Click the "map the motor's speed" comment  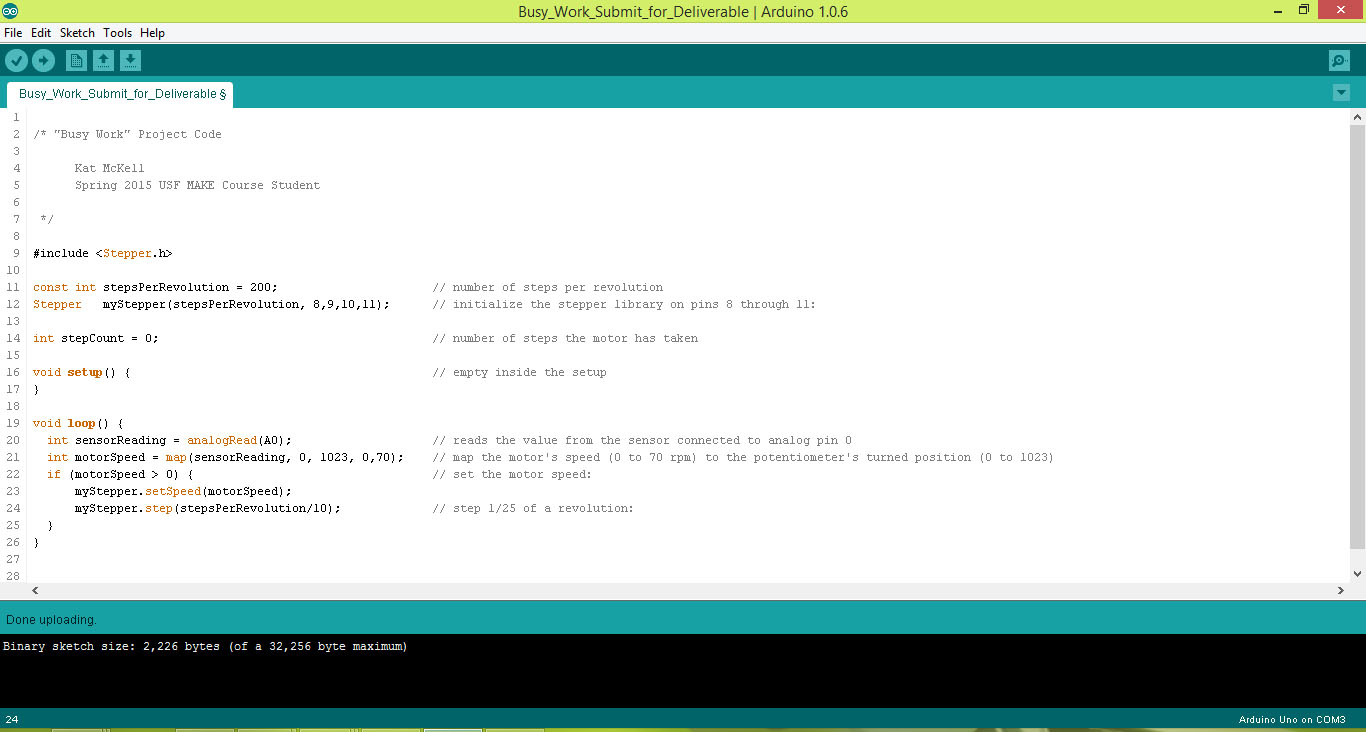(743, 457)
